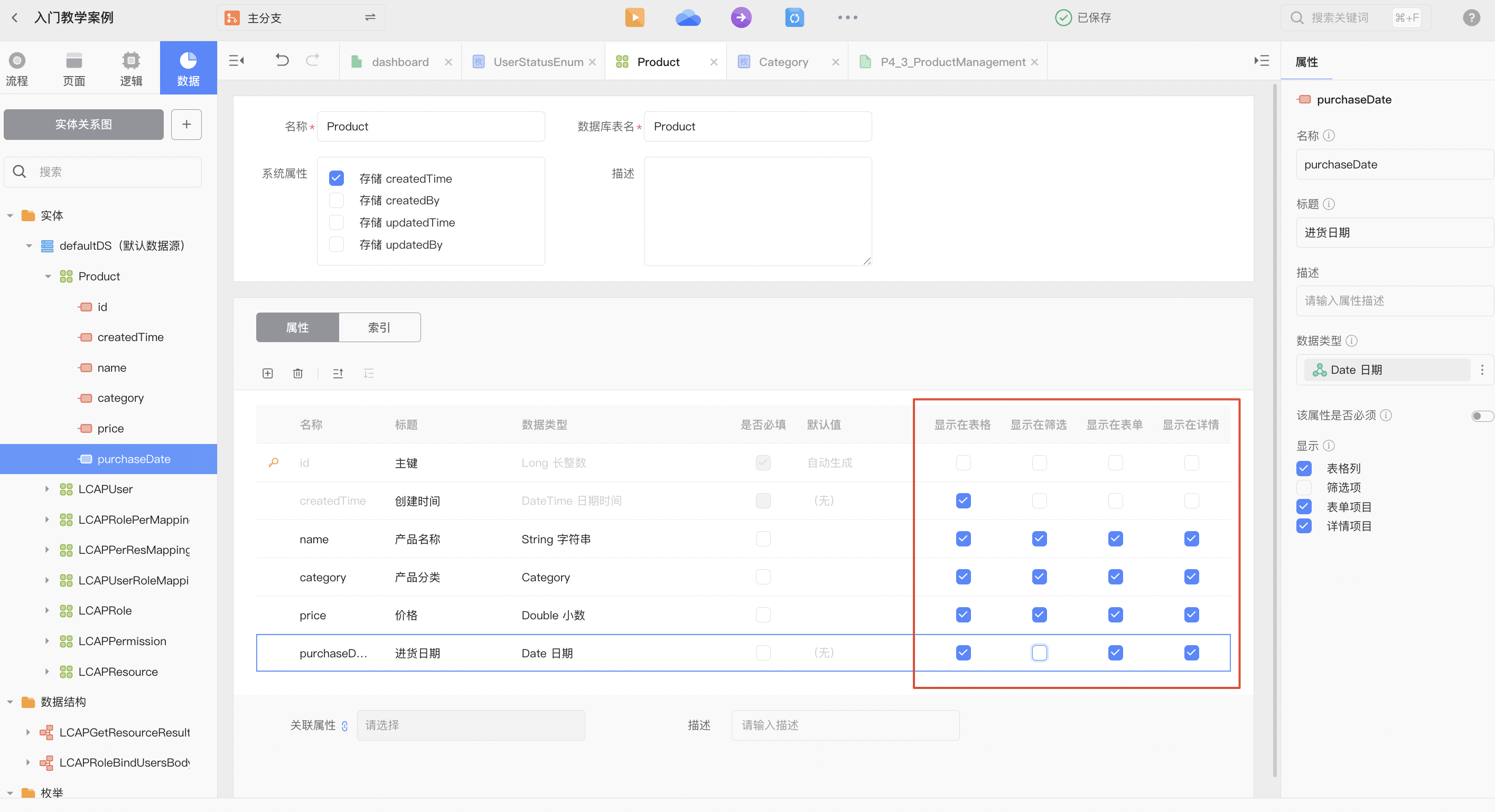Click the move attribute up icon
Image resolution: width=1495 pixels, height=812 pixels.
338,373
